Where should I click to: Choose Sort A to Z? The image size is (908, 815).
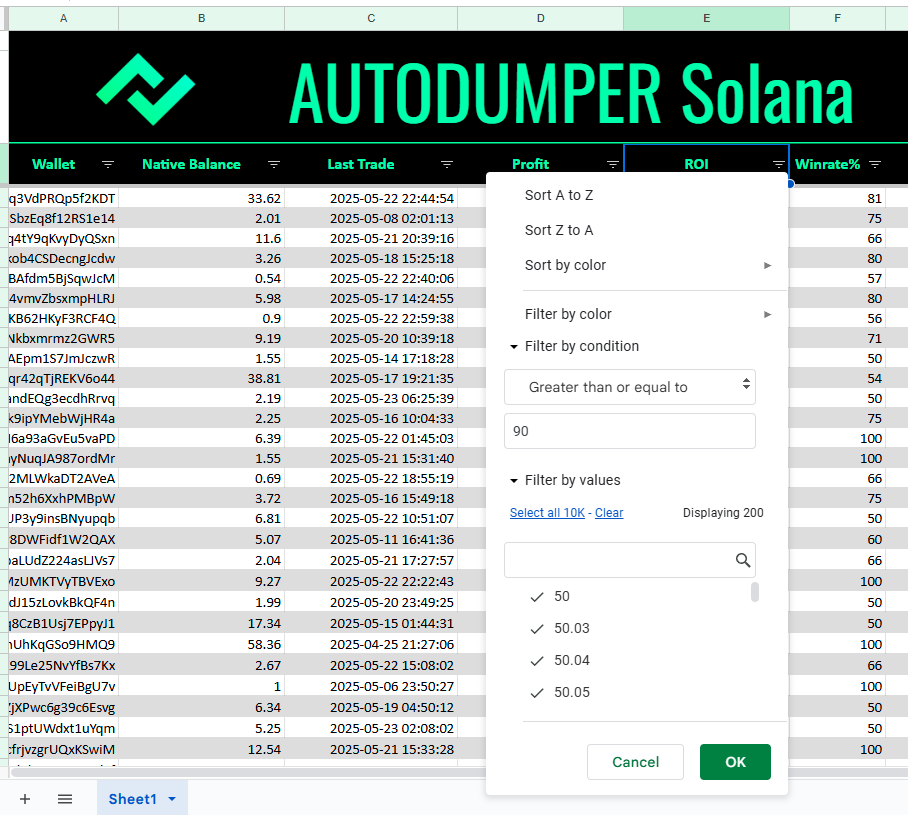559,195
